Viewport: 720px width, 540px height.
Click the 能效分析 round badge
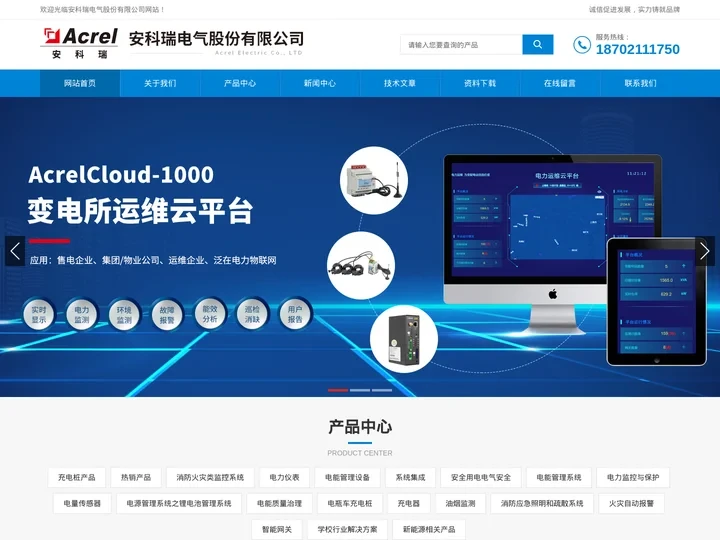tap(210, 314)
